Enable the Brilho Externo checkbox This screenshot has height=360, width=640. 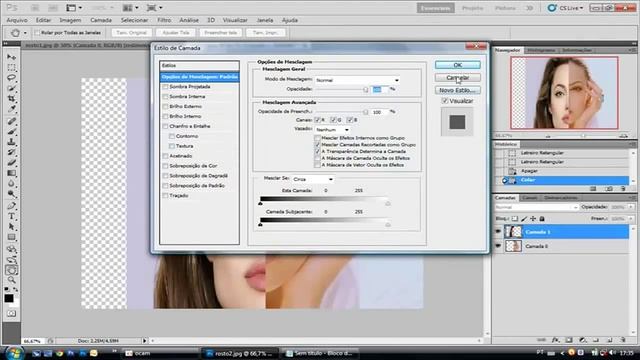pyautogui.click(x=165, y=107)
